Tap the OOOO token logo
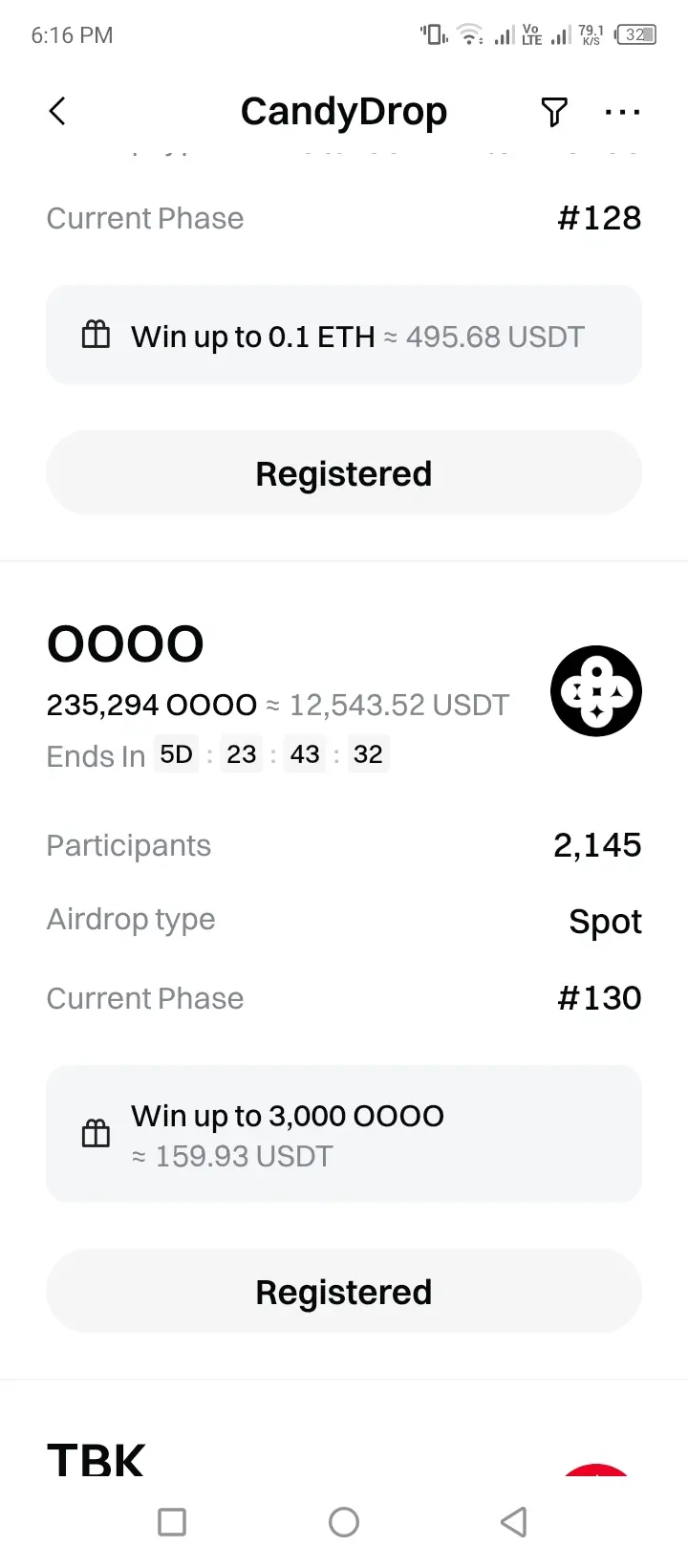The image size is (688, 1568). (x=596, y=691)
